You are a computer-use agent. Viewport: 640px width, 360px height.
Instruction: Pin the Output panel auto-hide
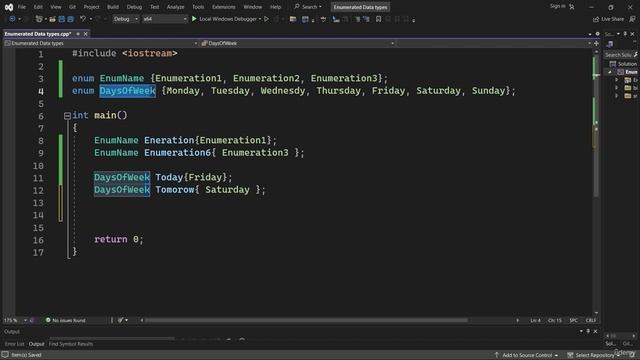tap(588, 331)
